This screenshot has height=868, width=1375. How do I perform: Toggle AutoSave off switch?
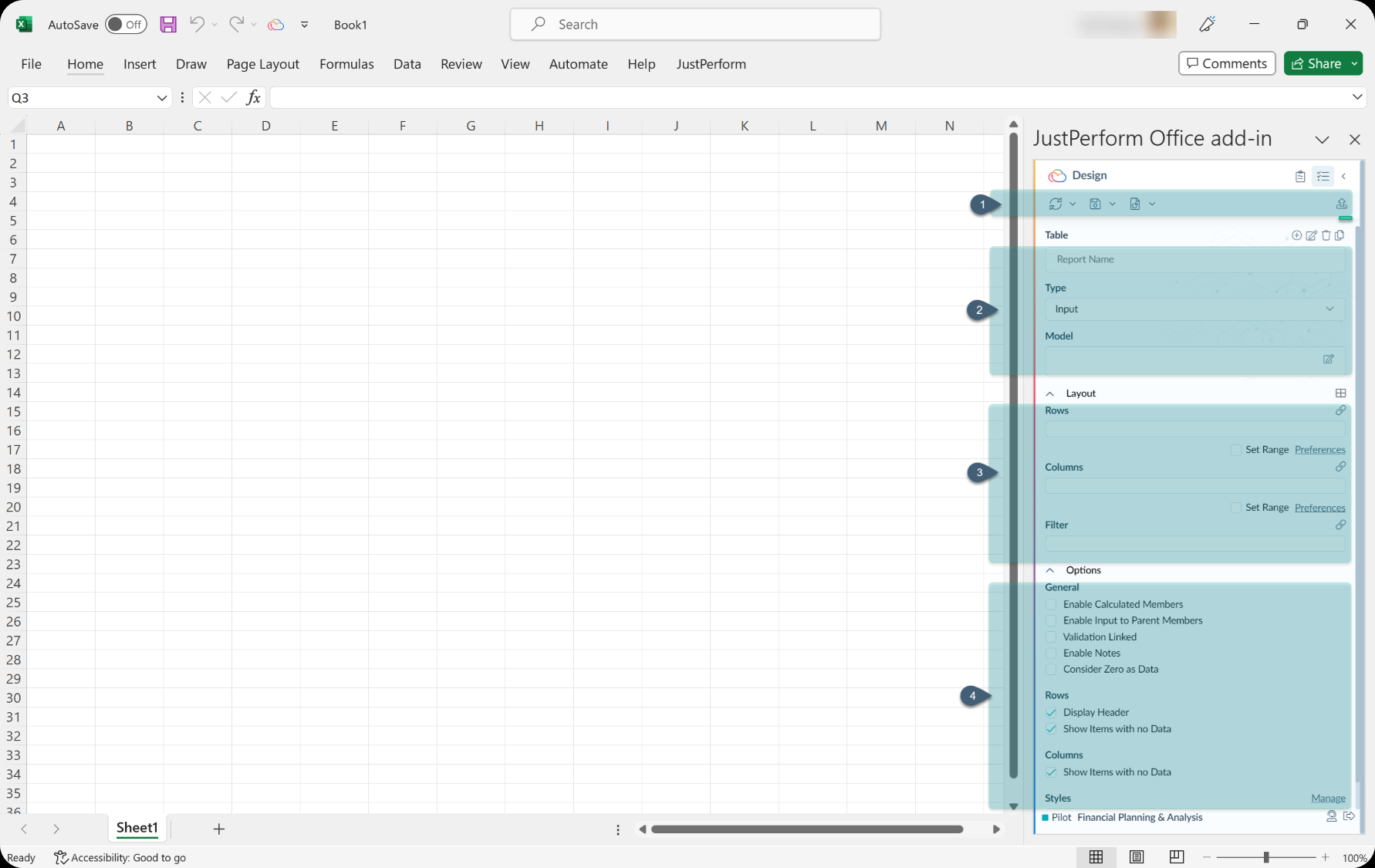126,24
